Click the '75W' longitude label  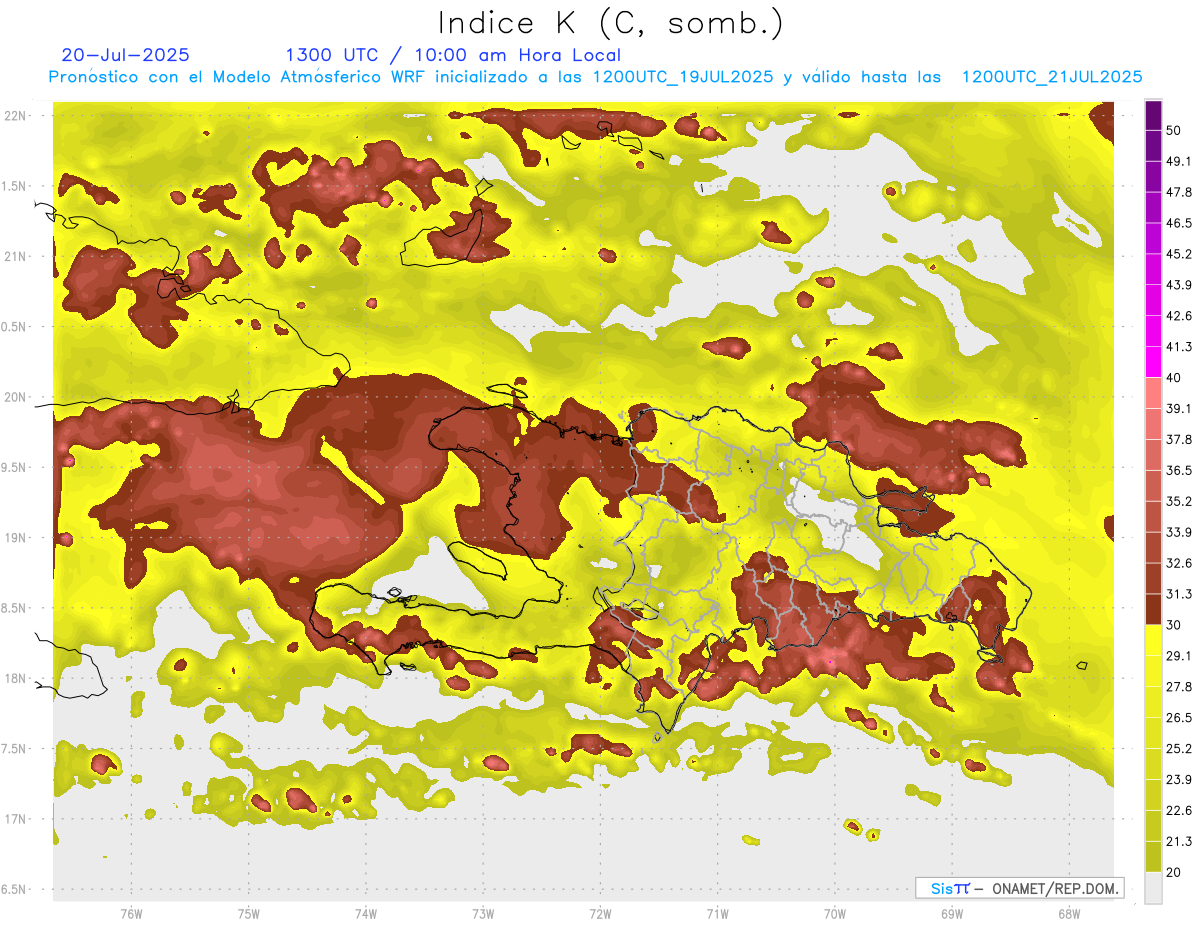(248, 914)
